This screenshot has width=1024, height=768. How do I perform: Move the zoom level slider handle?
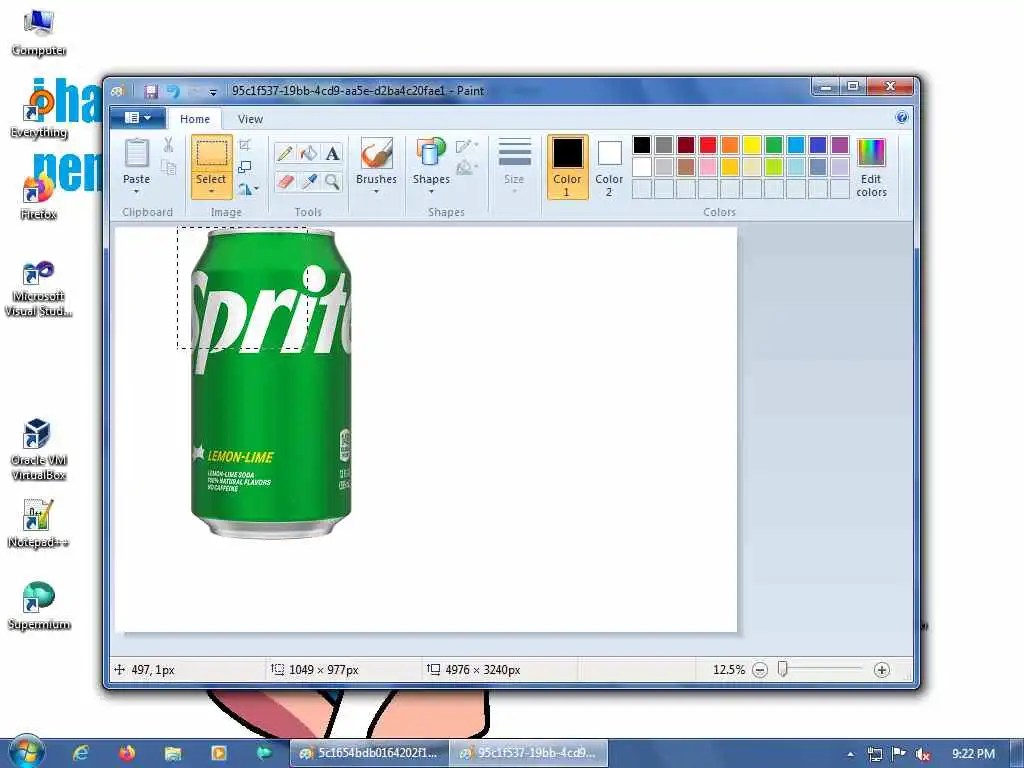pyautogui.click(x=782, y=669)
